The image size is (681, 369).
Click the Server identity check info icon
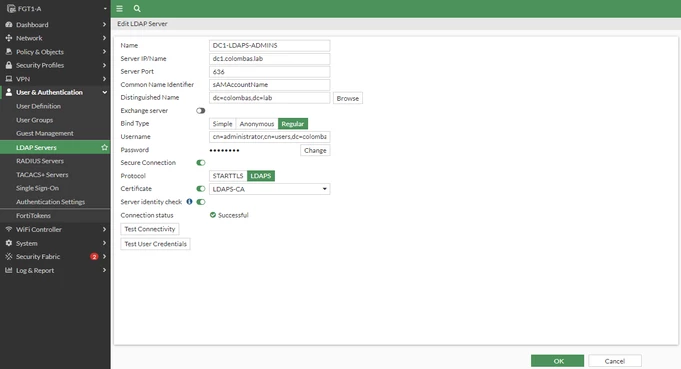(x=189, y=201)
